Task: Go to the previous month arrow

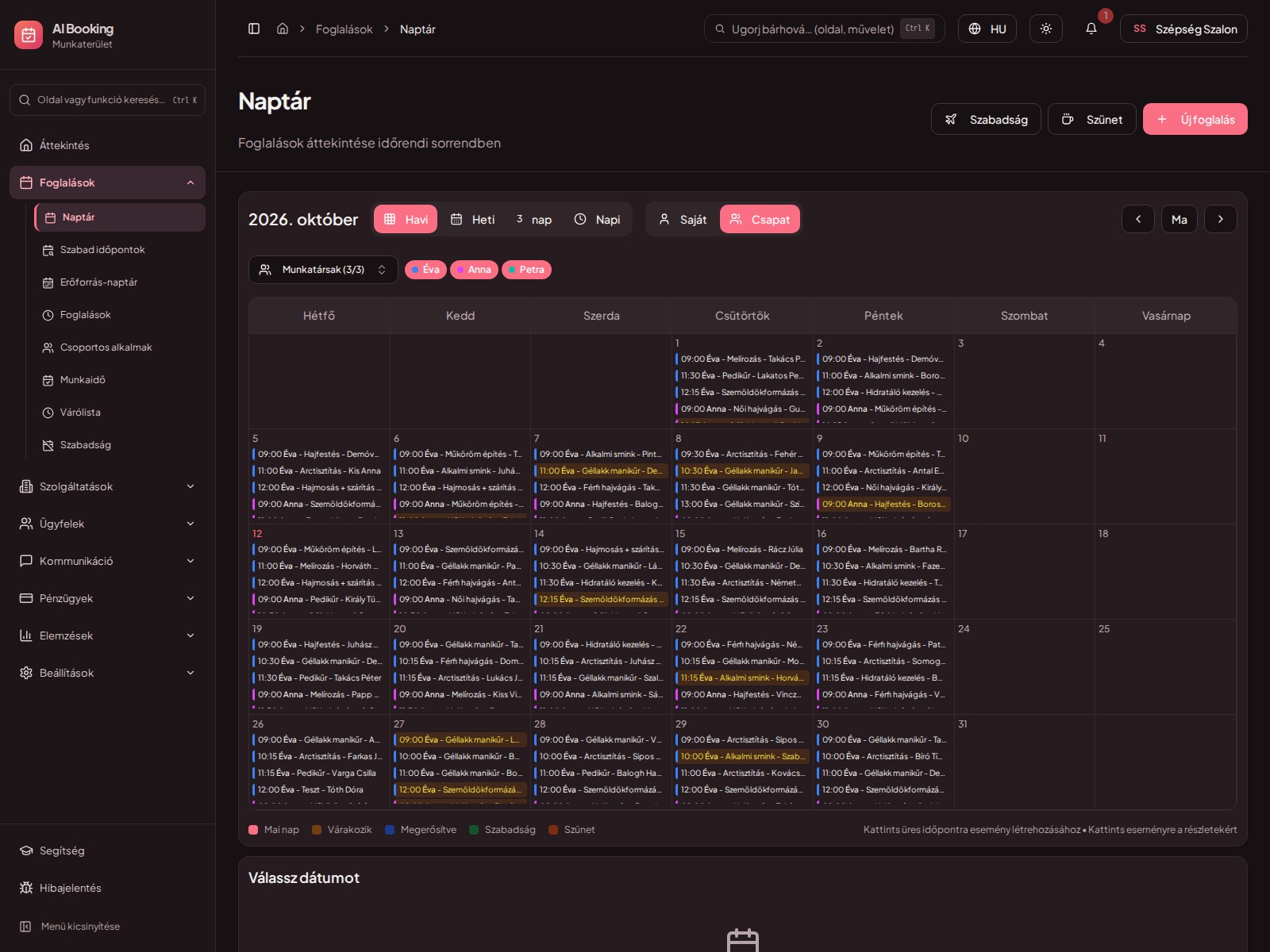Action: (1138, 219)
